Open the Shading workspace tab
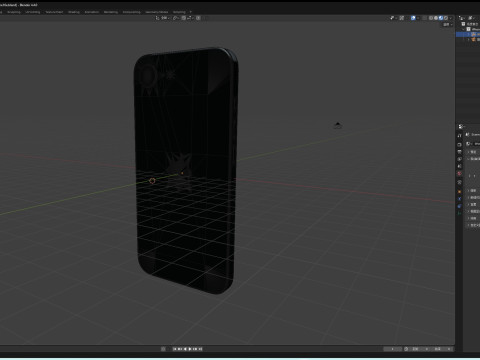This screenshot has width=480, height=360. (x=74, y=12)
